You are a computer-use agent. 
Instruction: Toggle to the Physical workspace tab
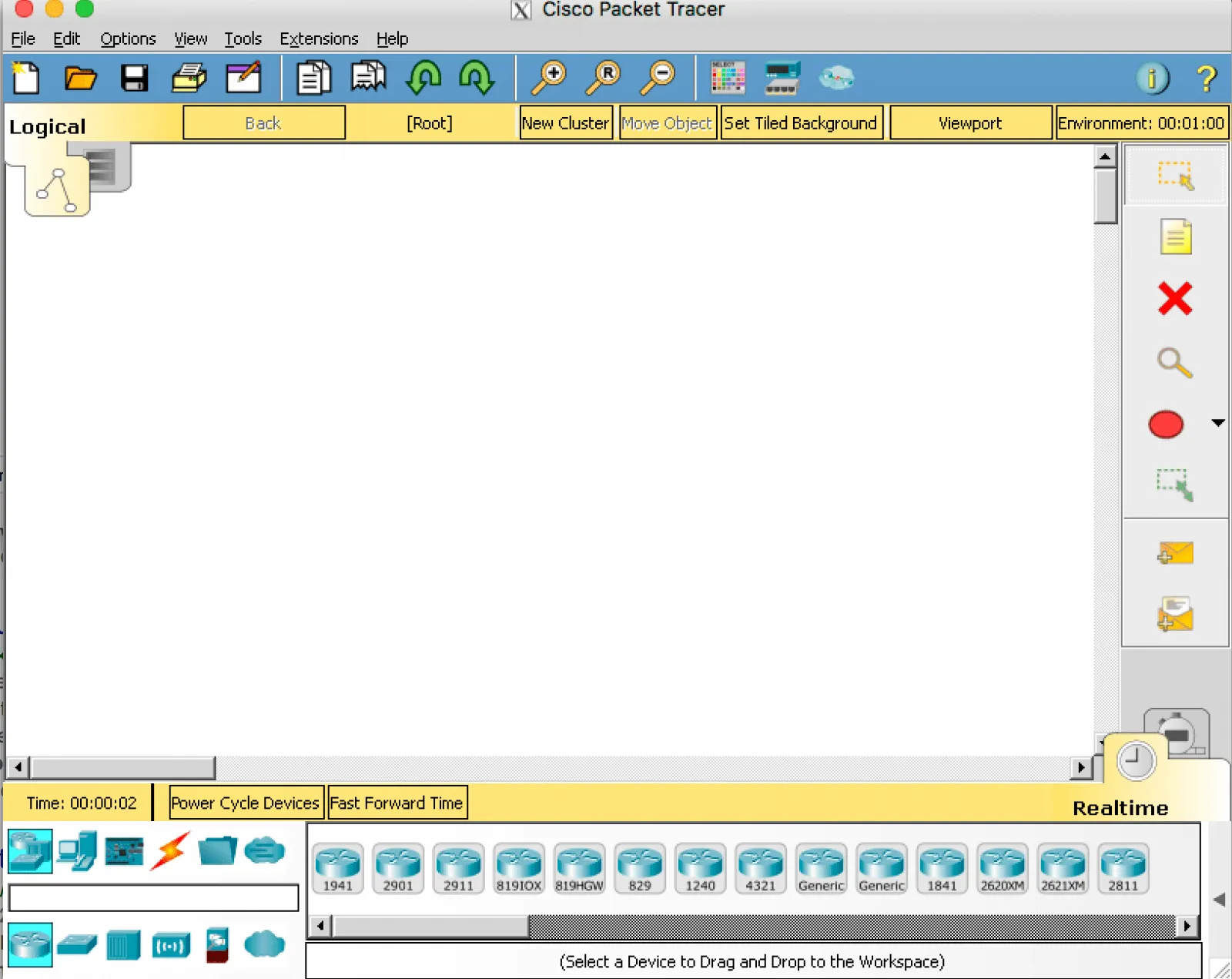[108, 167]
